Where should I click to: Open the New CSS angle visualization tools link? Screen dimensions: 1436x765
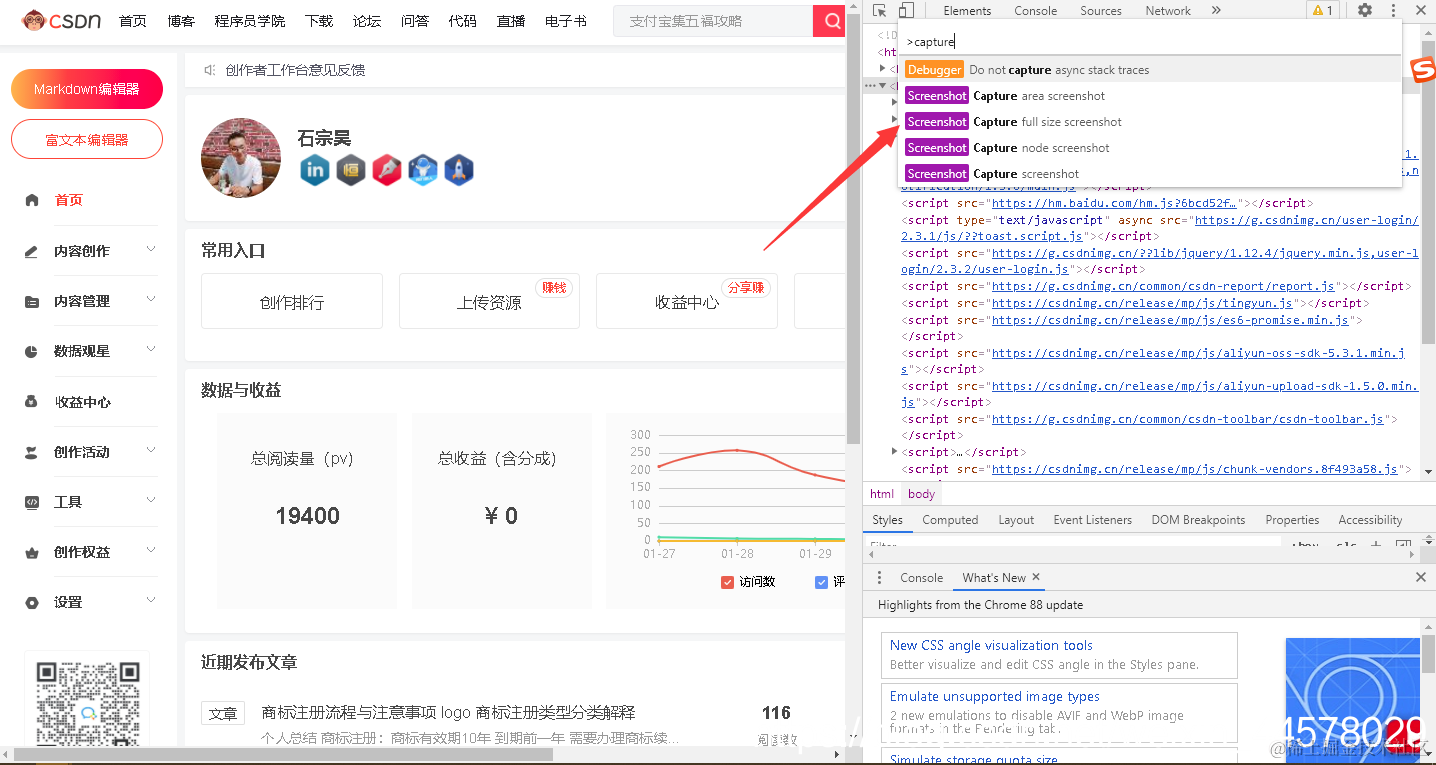click(x=991, y=646)
